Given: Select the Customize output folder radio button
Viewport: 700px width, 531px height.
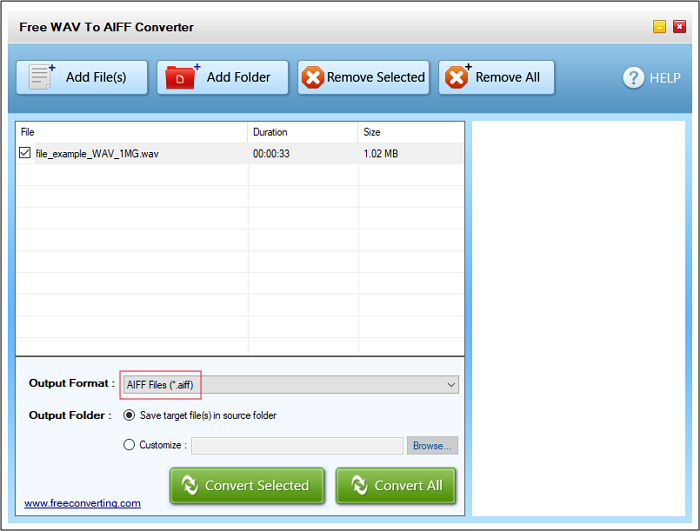Looking at the screenshot, I should coord(129,445).
